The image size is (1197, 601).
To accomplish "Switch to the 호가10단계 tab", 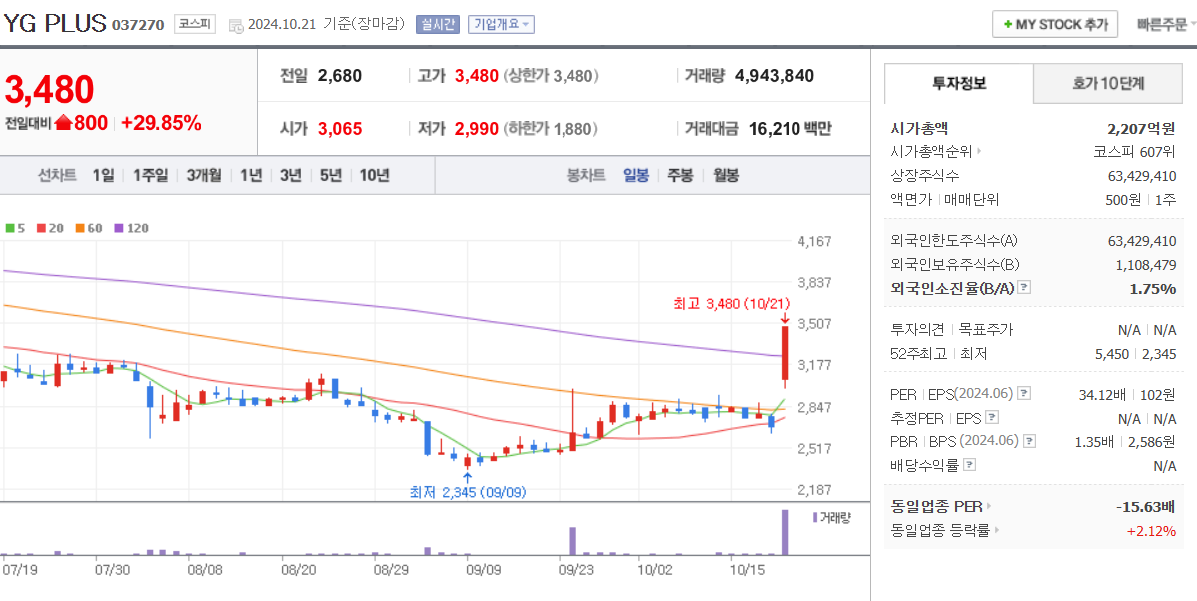I will 1108,83.
